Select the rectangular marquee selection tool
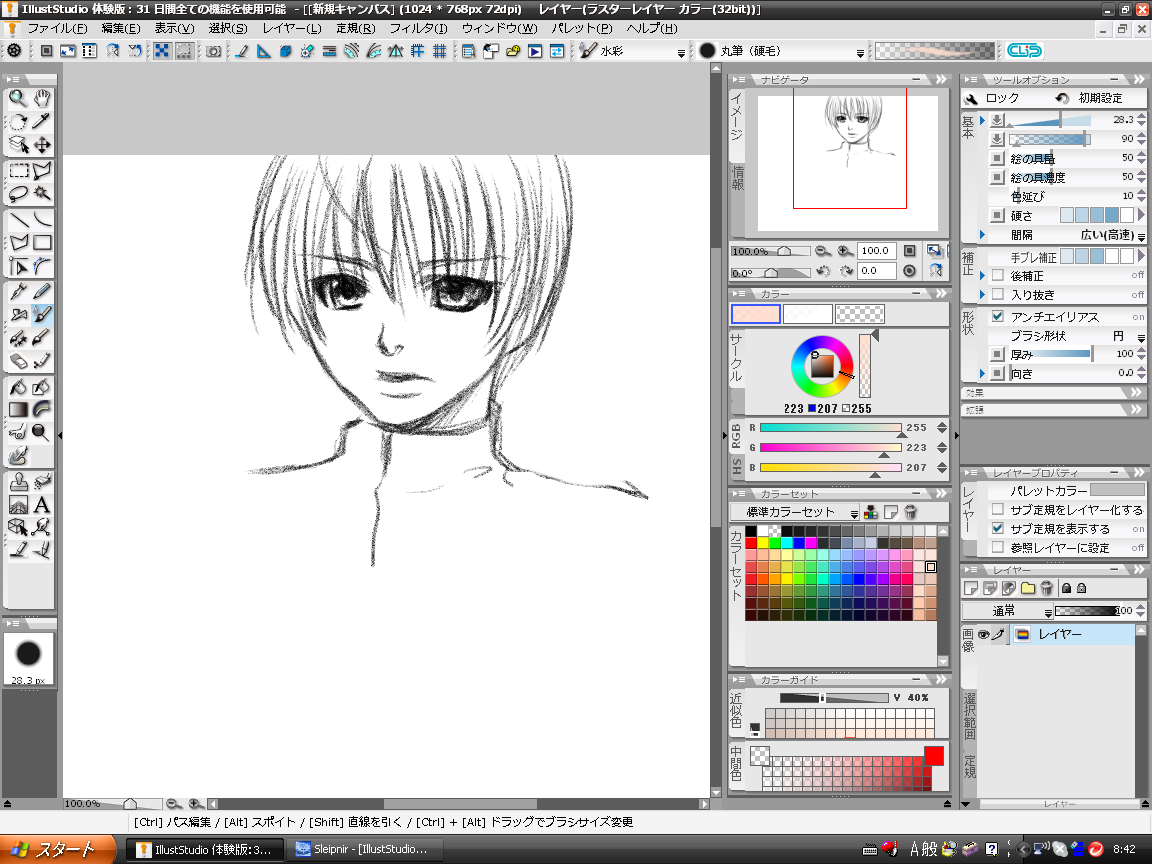This screenshot has width=1152, height=864. tap(18, 170)
